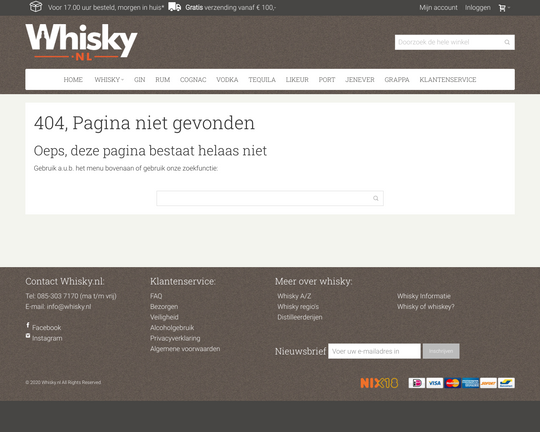
Task: Open Klantenservice in the navigation bar
Action: (x=448, y=80)
